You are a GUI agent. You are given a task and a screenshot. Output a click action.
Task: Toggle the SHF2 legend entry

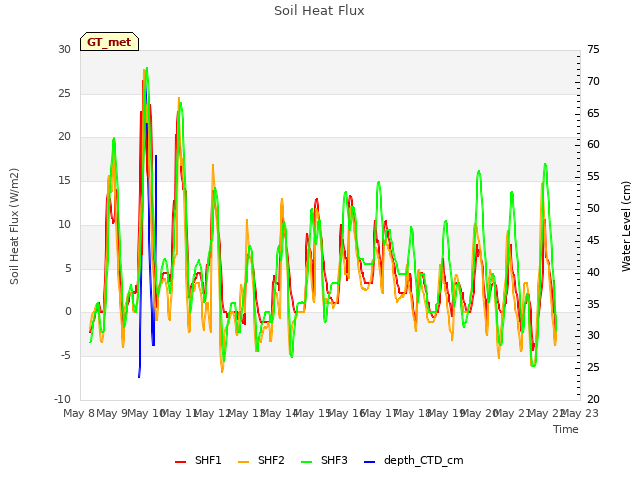click(x=261, y=460)
